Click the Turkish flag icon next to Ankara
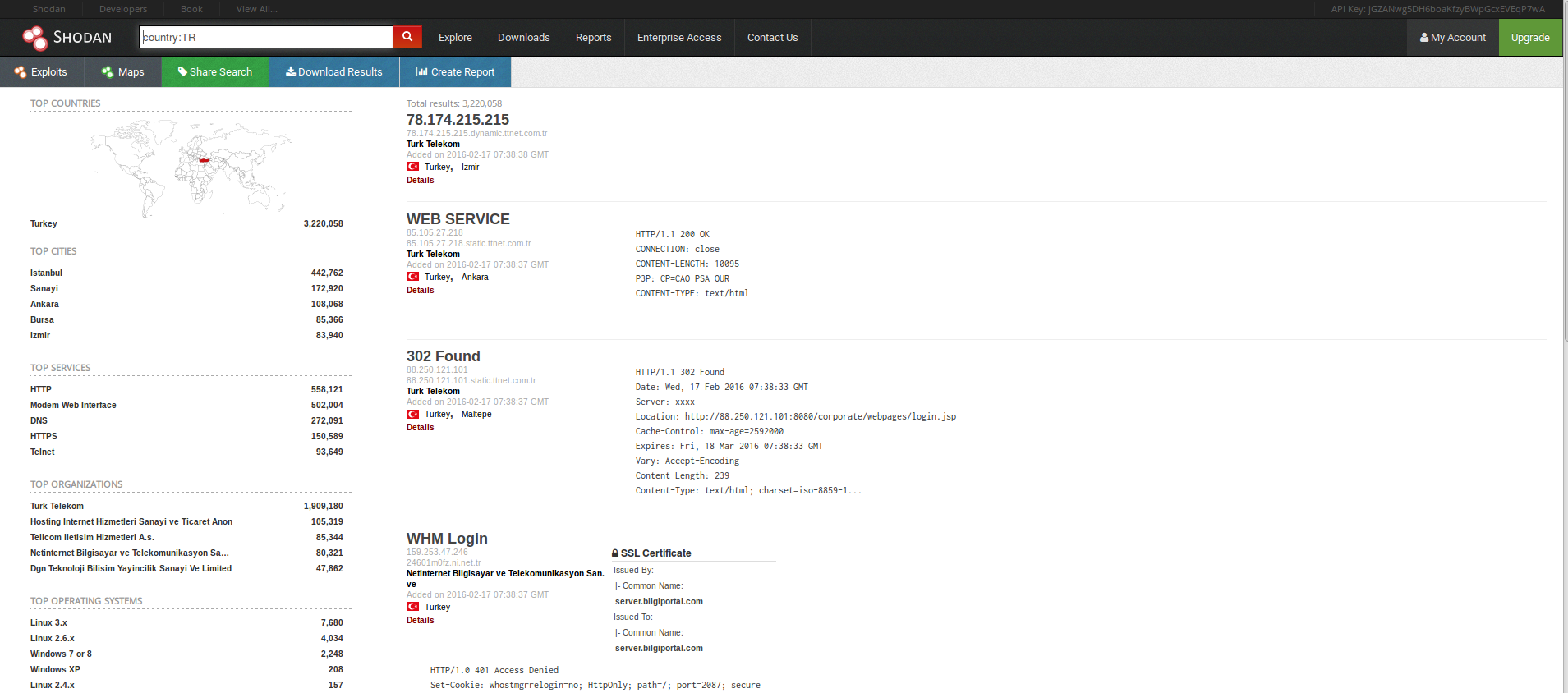 [x=413, y=277]
